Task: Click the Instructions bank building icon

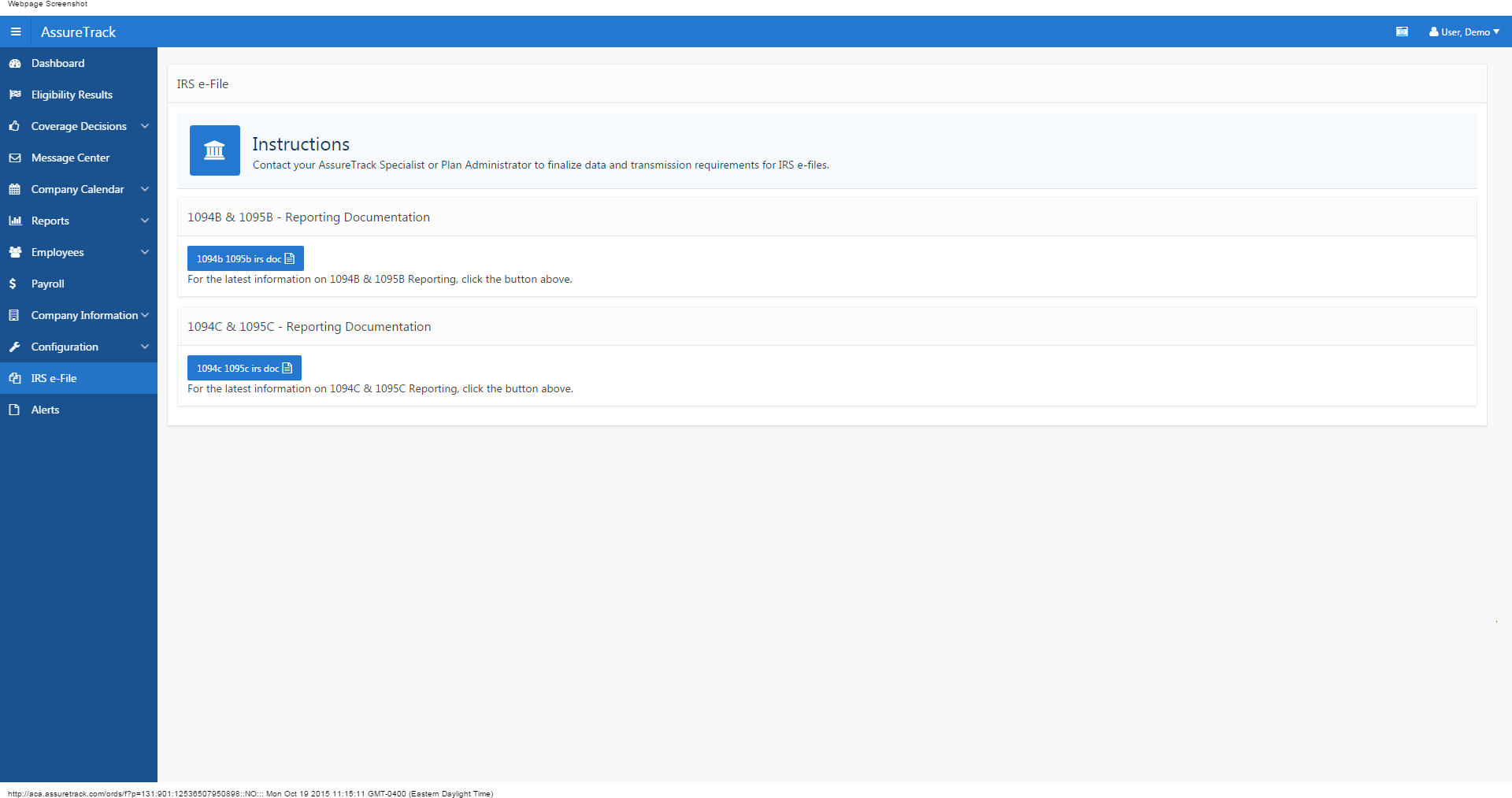Action: (x=214, y=150)
